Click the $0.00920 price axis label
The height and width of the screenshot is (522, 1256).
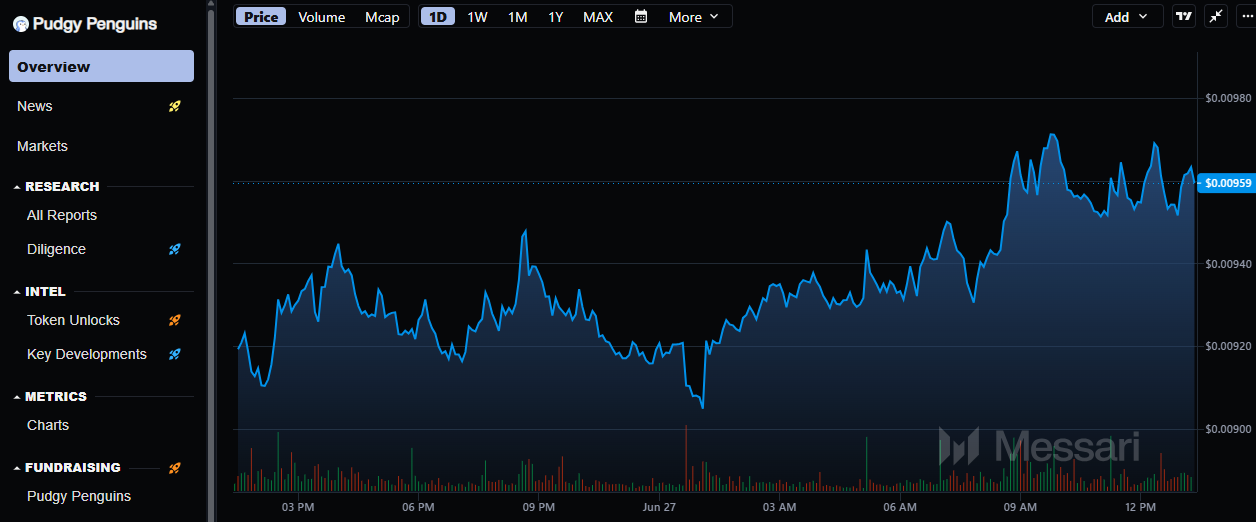(1227, 346)
